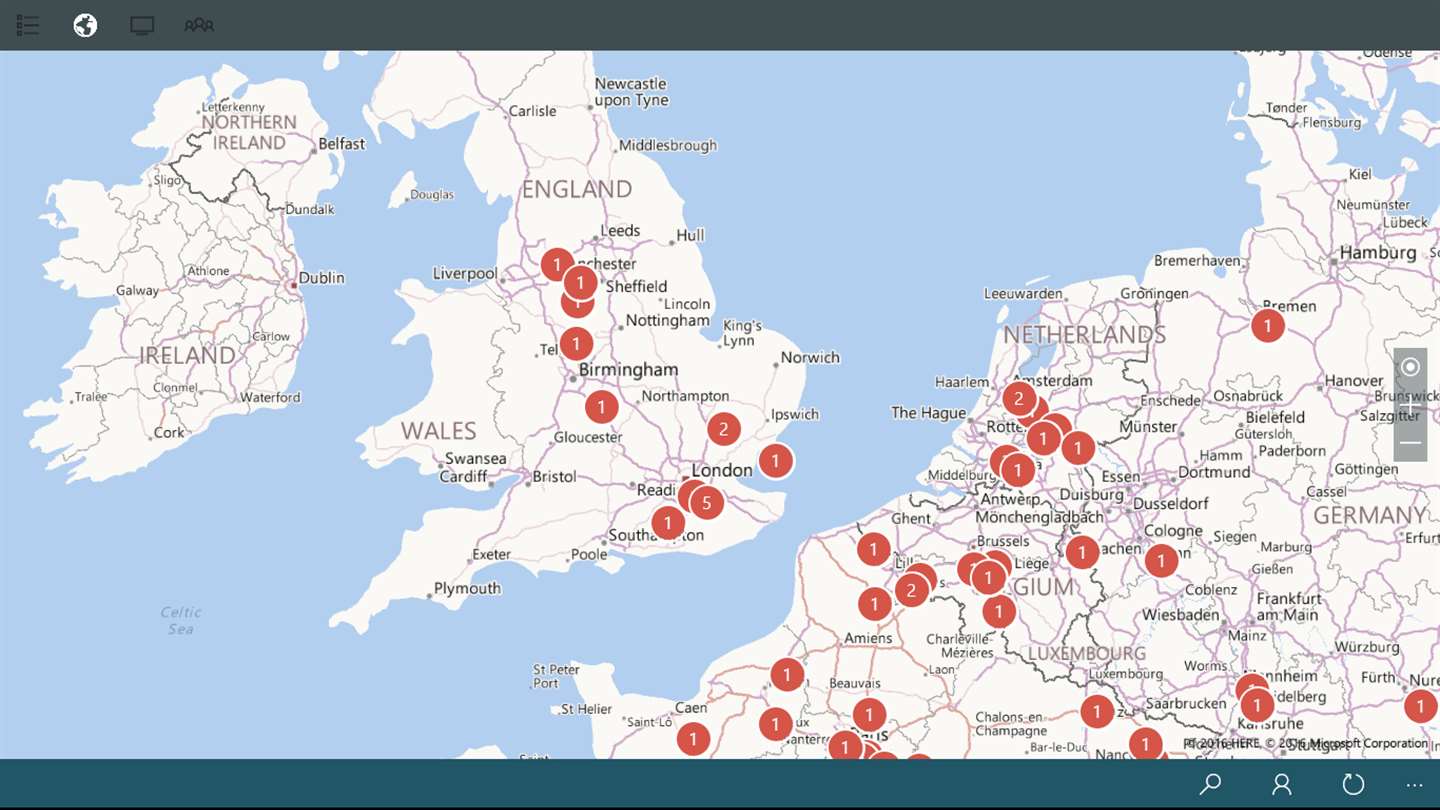Open the pin numbered 2 near Amsterdam
Image resolution: width=1440 pixels, height=810 pixels.
click(1019, 400)
